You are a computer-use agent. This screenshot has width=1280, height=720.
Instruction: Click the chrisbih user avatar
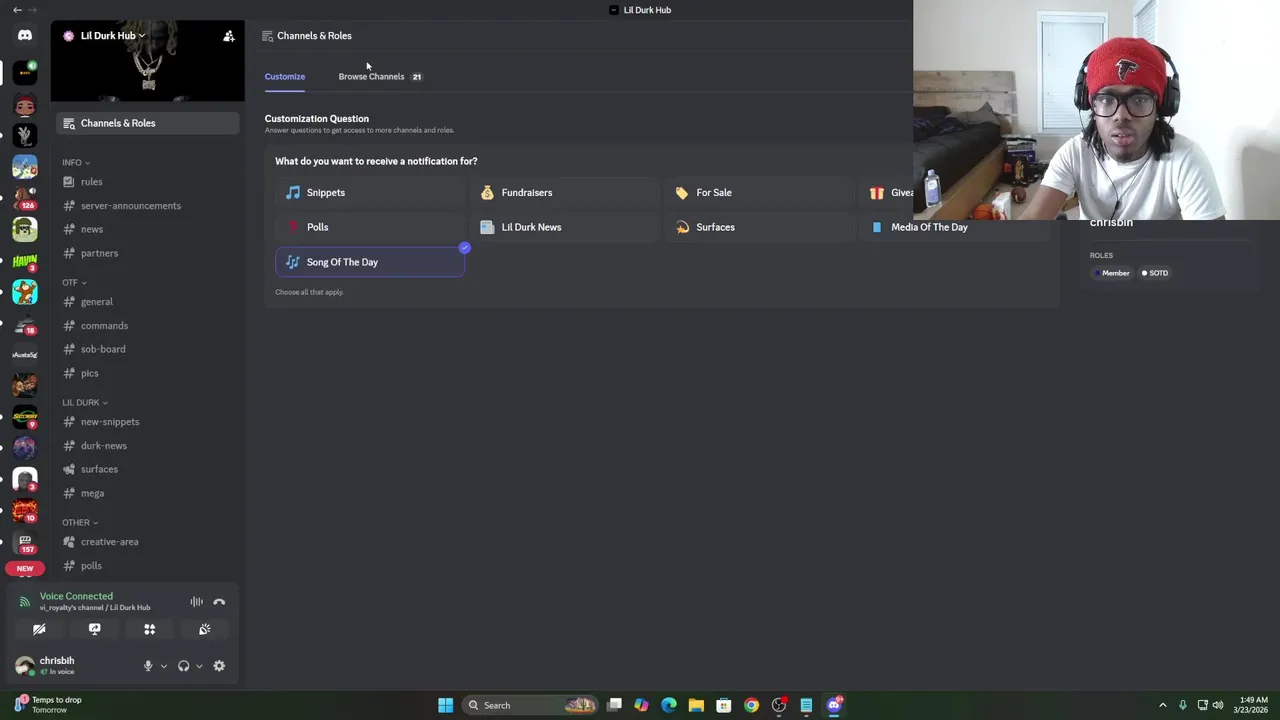(x=25, y=665)
